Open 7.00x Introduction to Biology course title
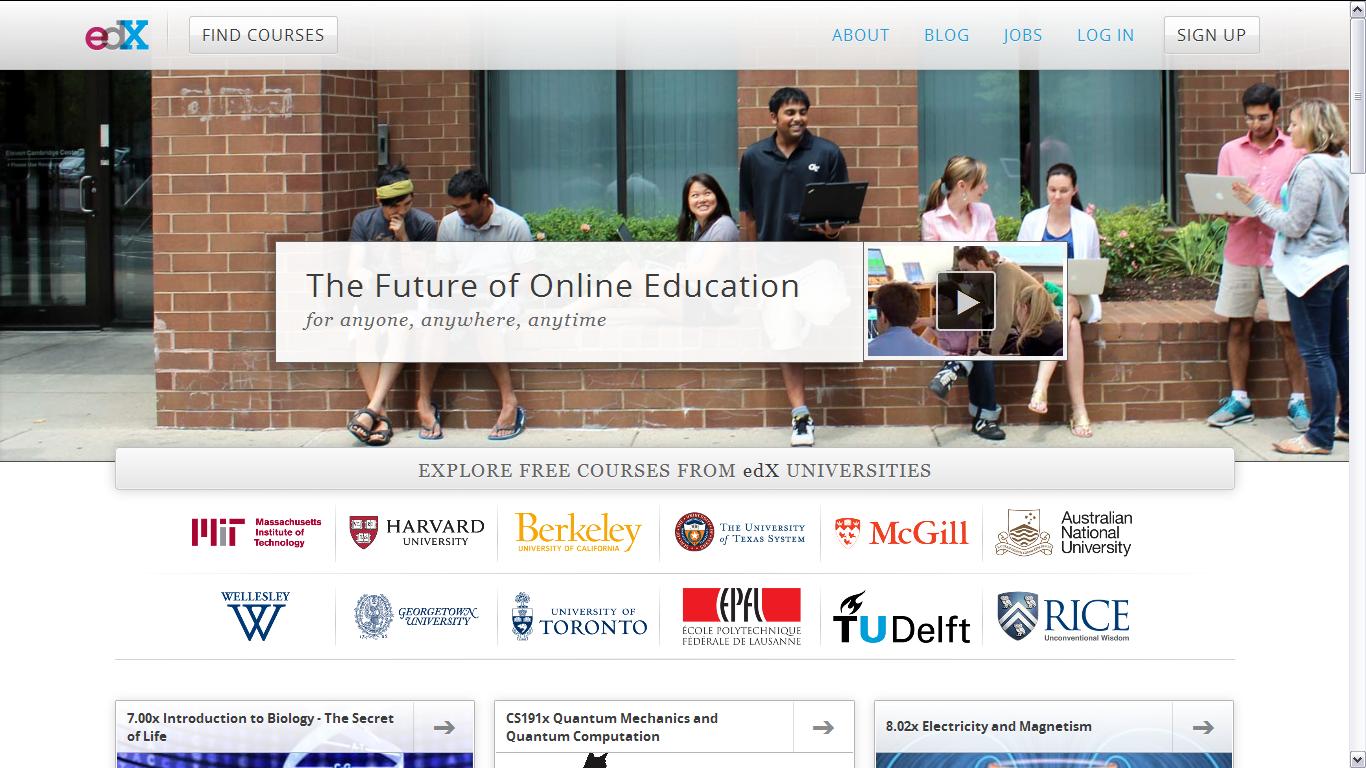Screen dimensions: 1366x768 pyautogui.click(x=260, y=727)
